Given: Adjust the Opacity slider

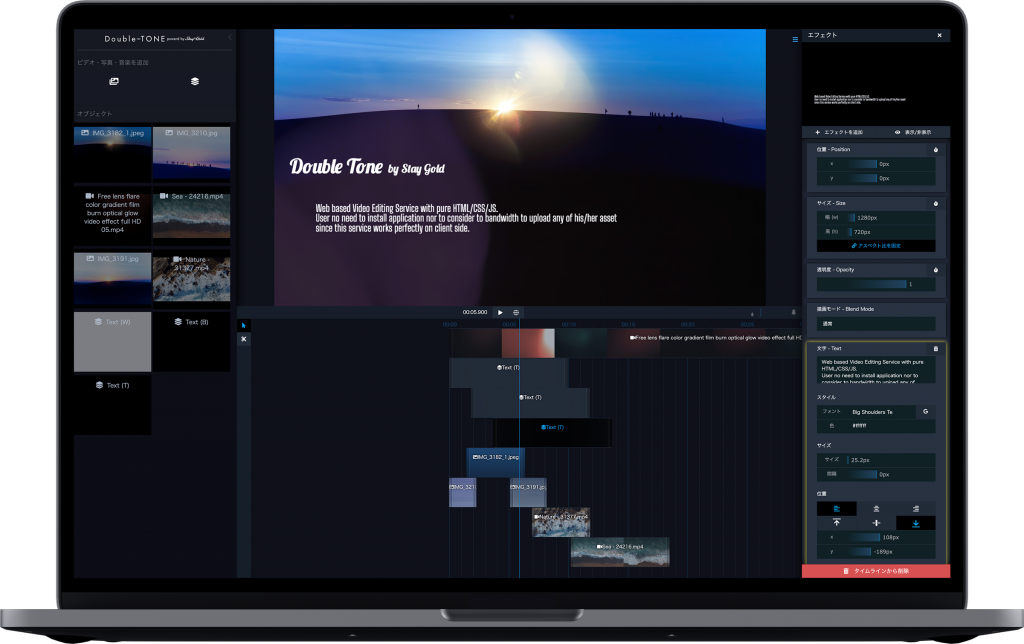Looking at the screenshot, I should 876,284.
